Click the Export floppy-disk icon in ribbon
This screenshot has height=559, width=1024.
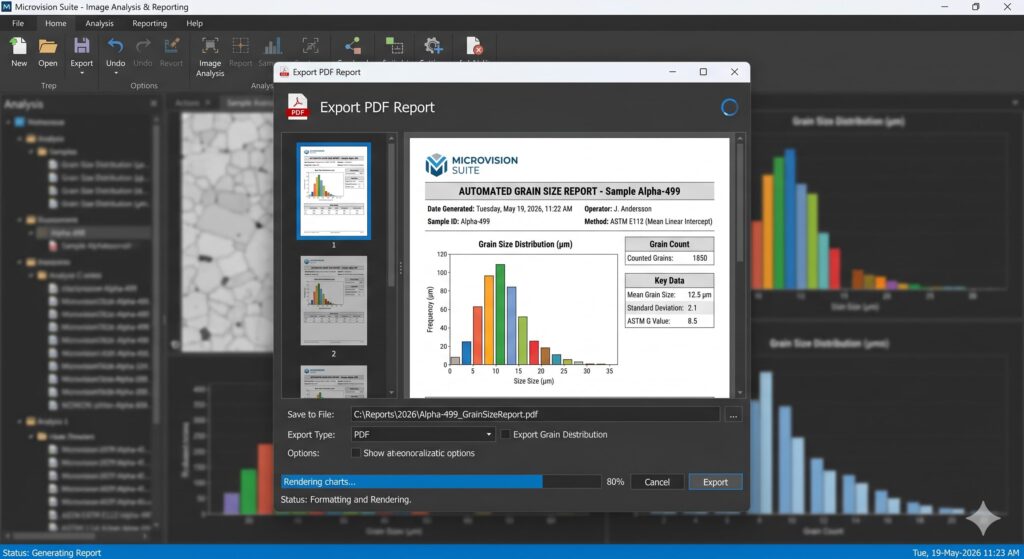pos(82,46)
